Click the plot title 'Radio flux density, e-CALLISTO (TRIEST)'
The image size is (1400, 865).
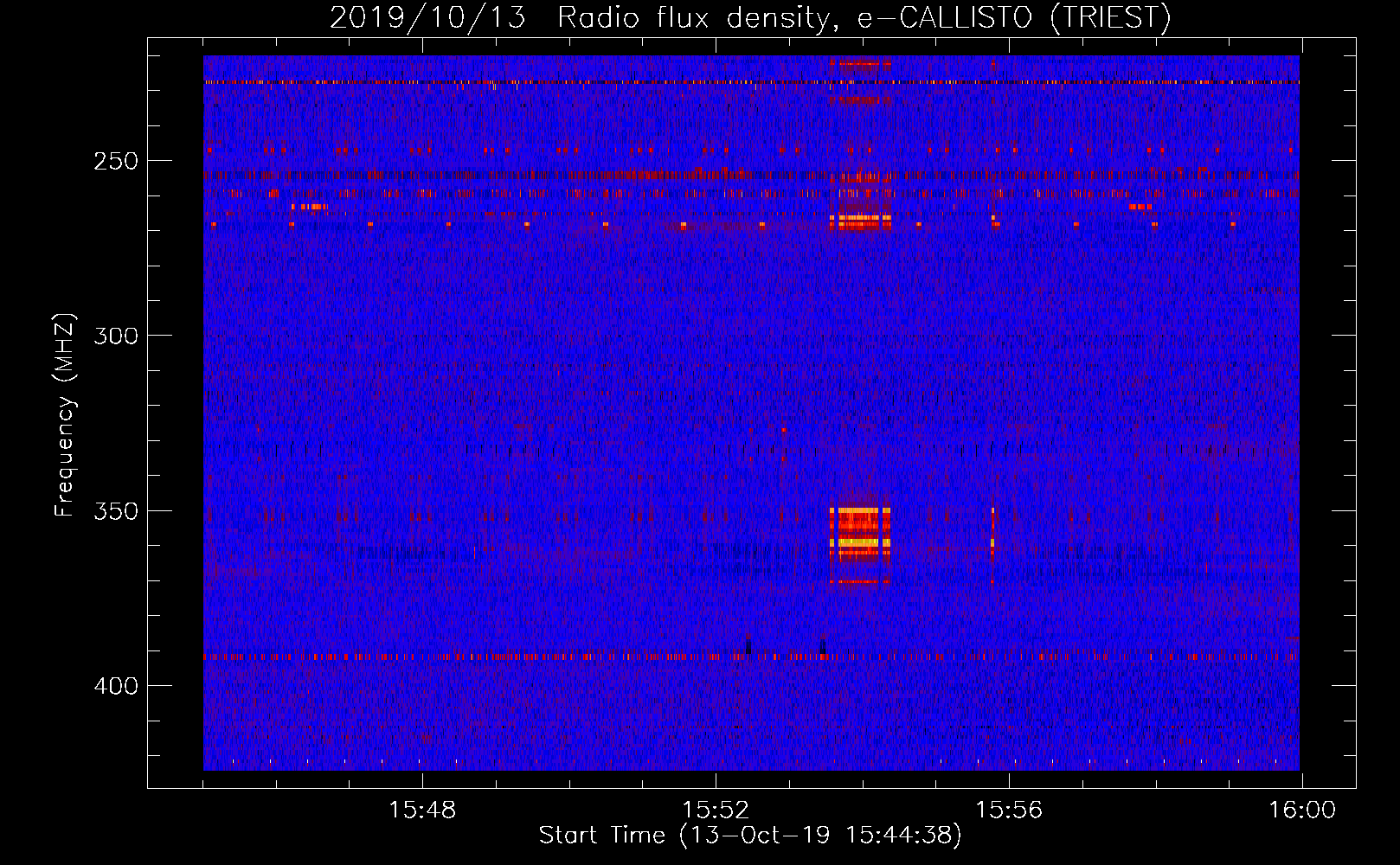pos(864,17)
